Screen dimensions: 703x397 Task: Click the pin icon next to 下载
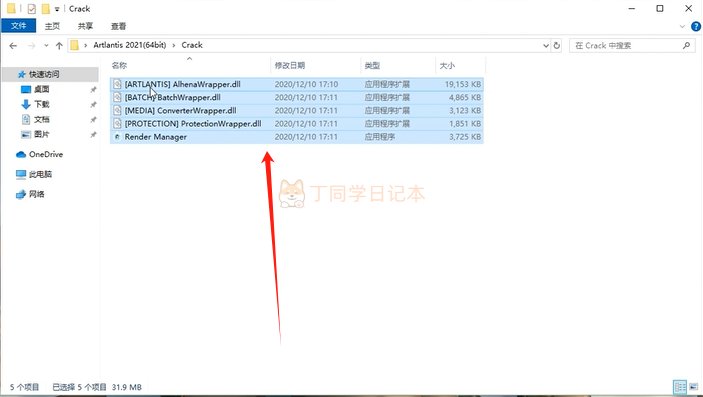pos(93,105)
